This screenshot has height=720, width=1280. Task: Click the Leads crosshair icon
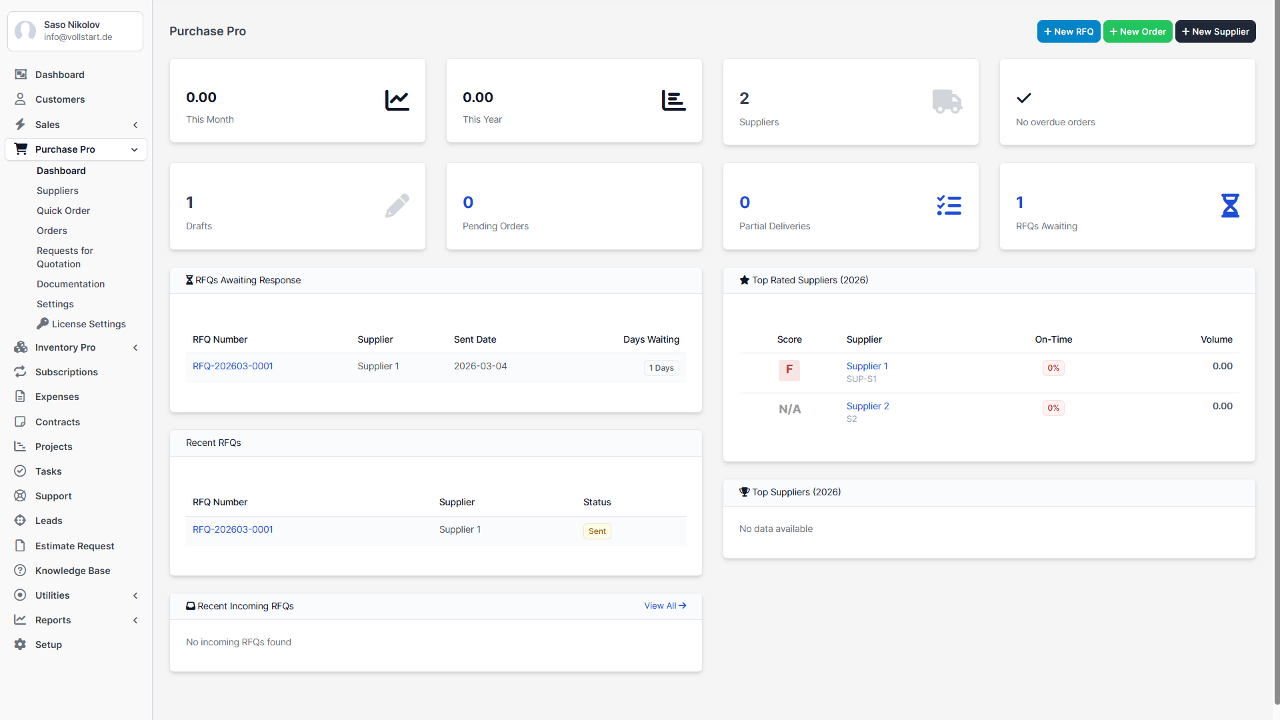tap(20, 521)
